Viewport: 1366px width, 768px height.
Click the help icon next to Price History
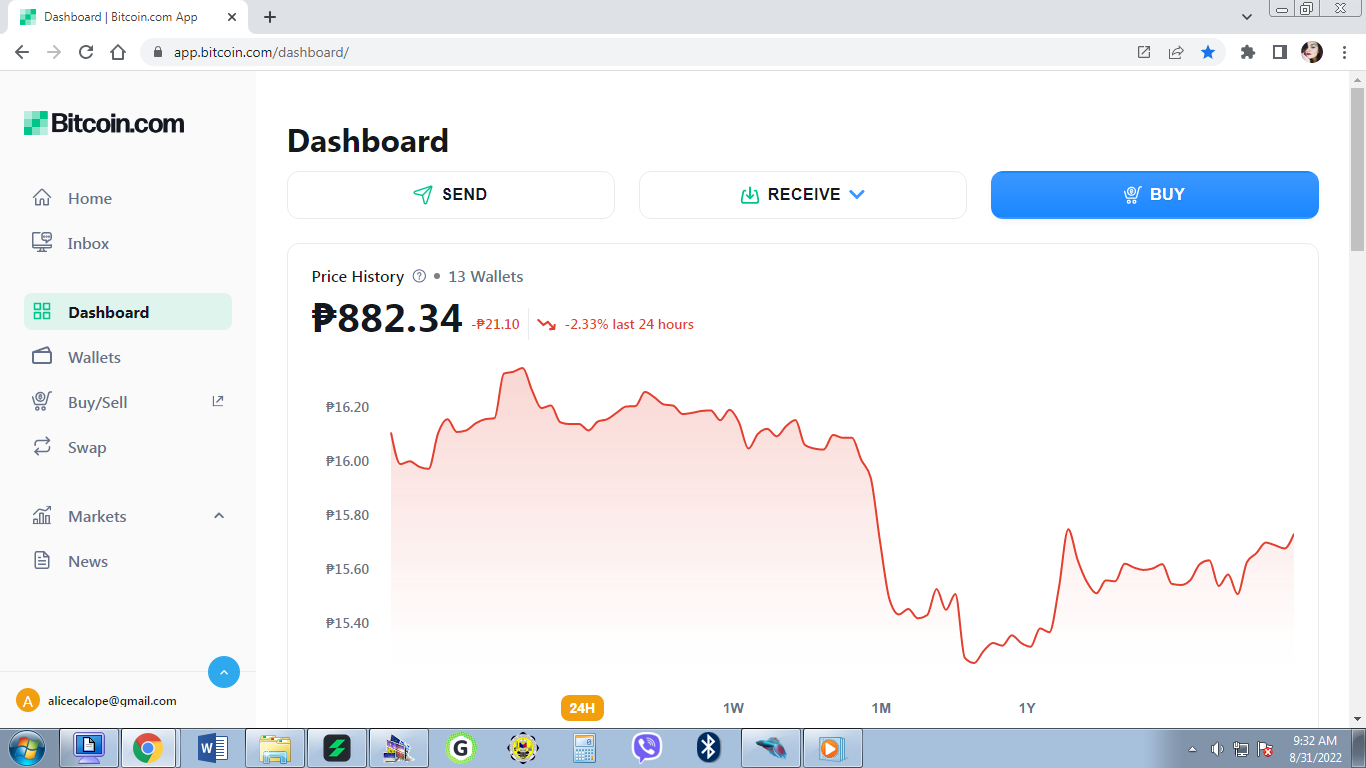point(419,276)
